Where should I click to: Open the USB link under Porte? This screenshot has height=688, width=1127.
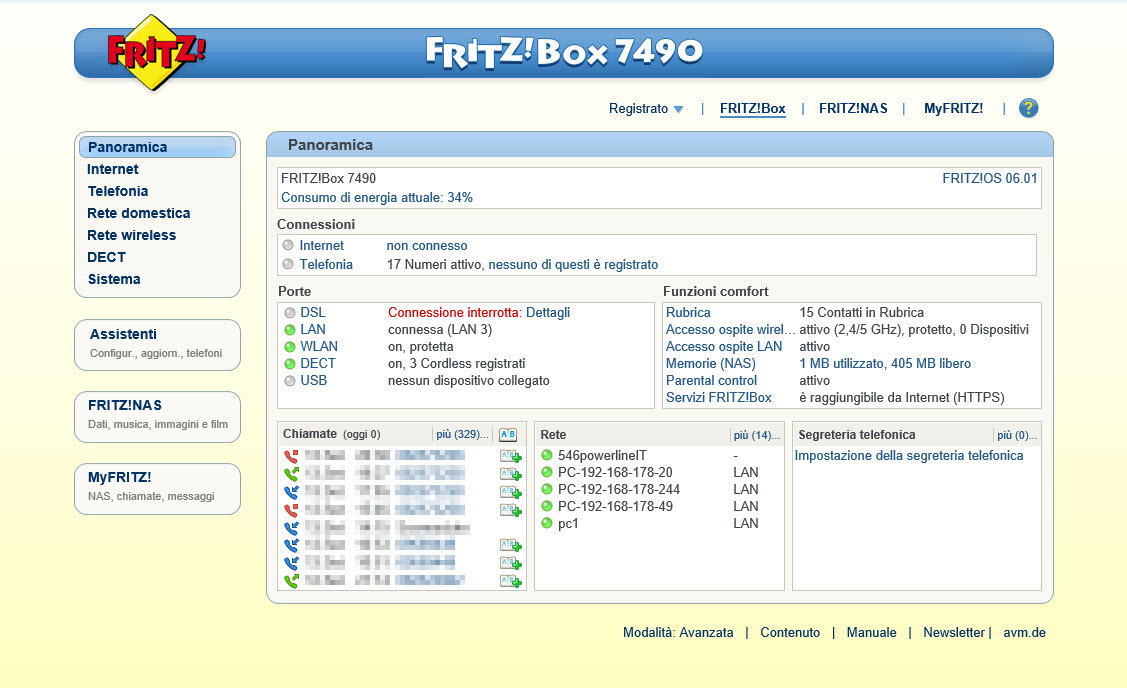click(x=313, y=381)
